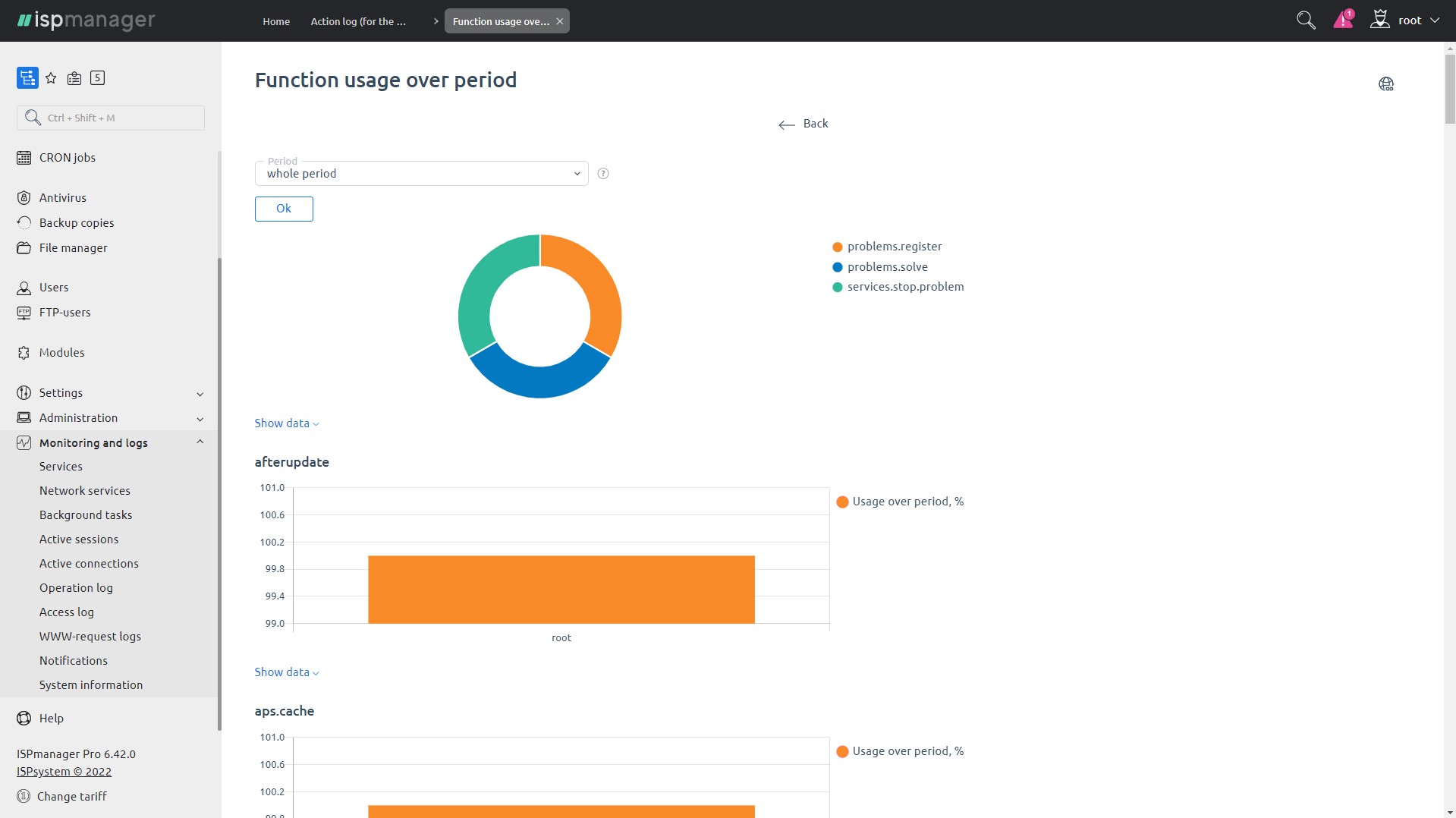Screen dimensions: 1456x818
Task: Open Active connections menu item
Action: coord(89,564)
